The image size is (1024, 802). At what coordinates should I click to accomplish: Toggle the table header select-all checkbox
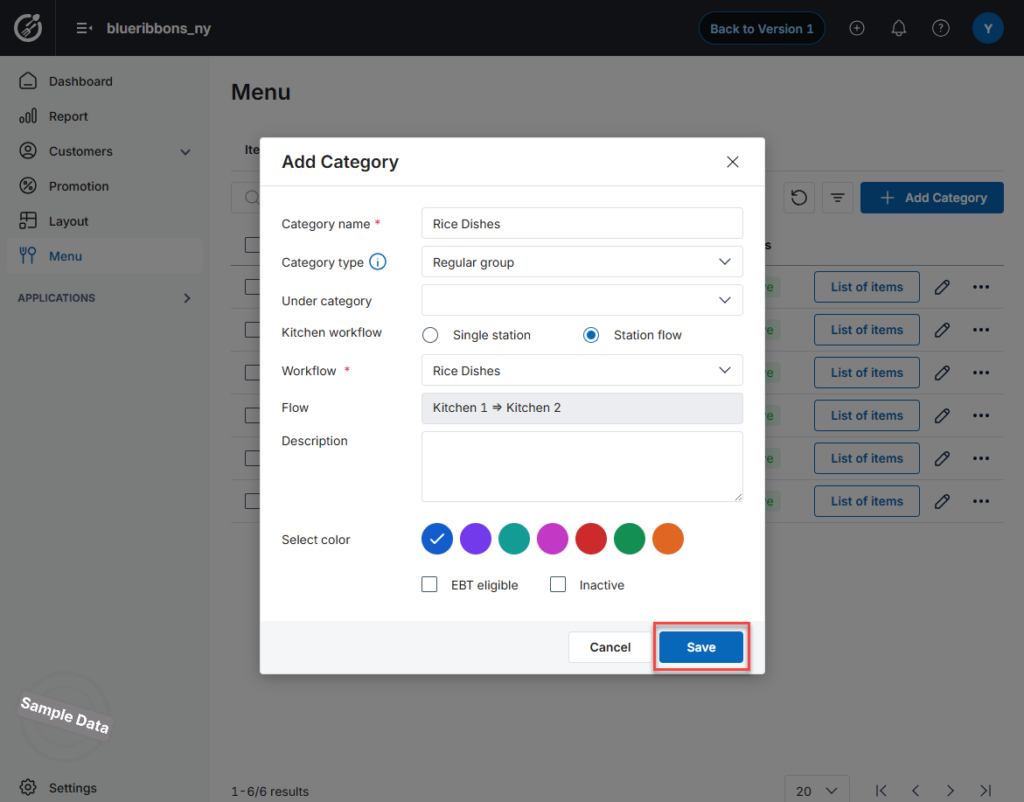pos(252,245)
